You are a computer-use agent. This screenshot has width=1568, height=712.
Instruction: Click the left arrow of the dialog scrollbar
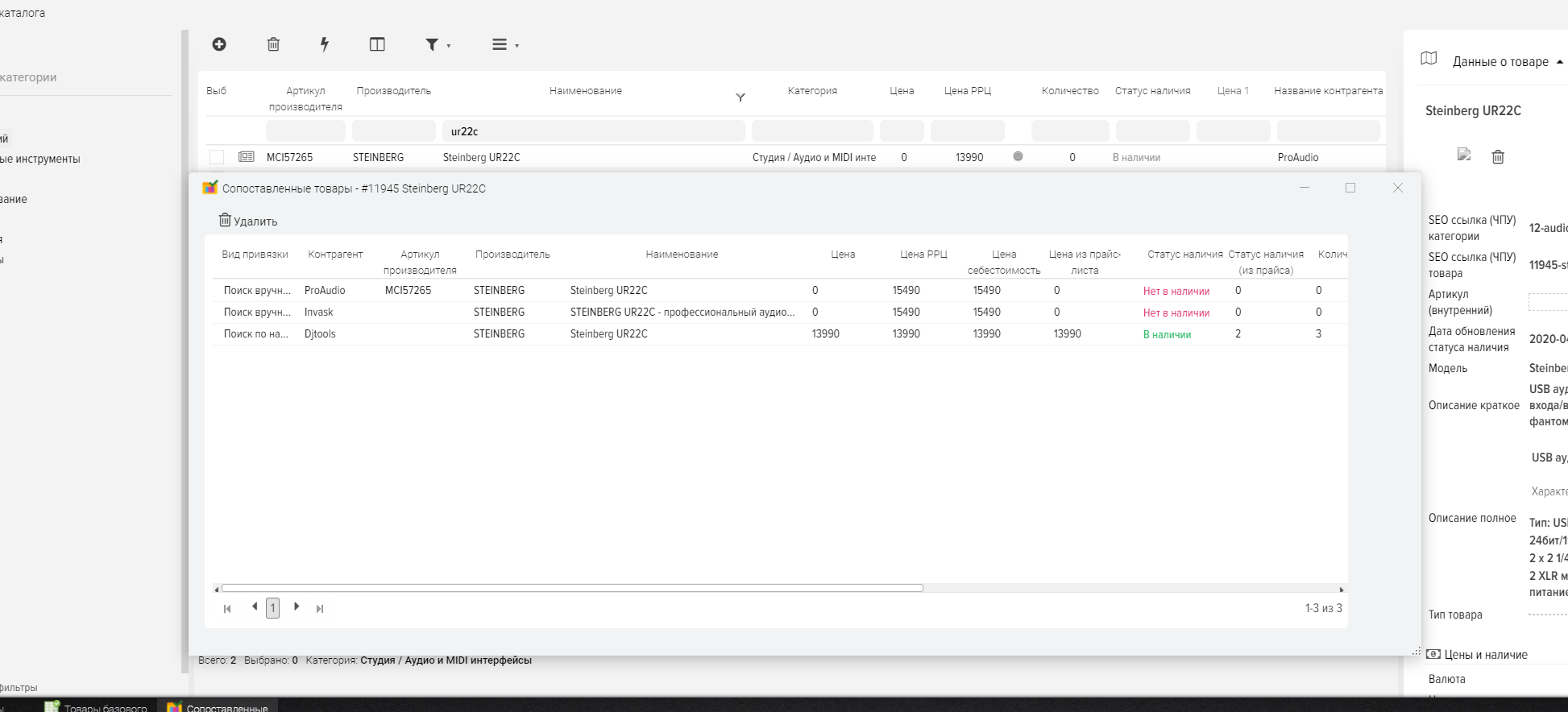[216, 589]
